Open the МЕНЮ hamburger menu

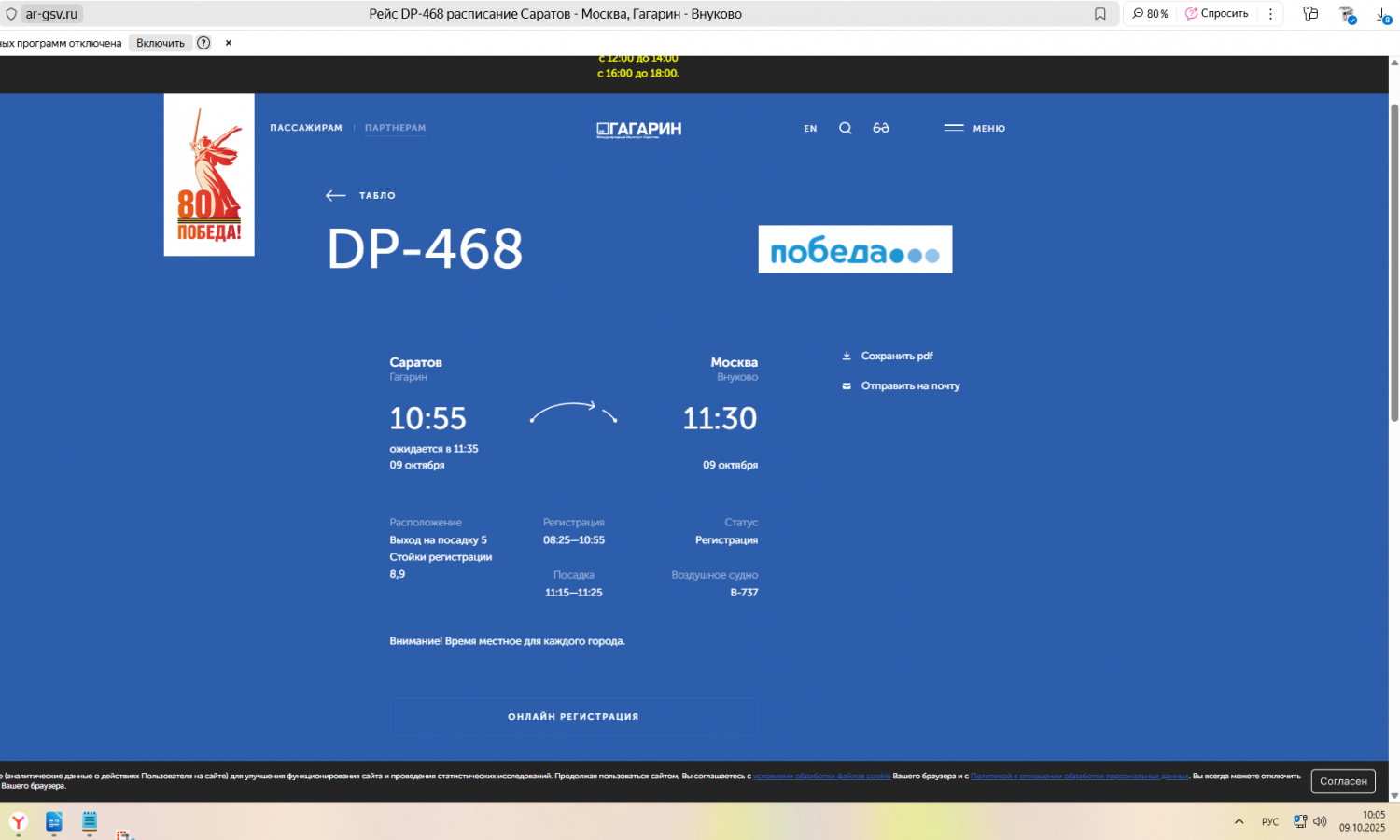[974, 129]
